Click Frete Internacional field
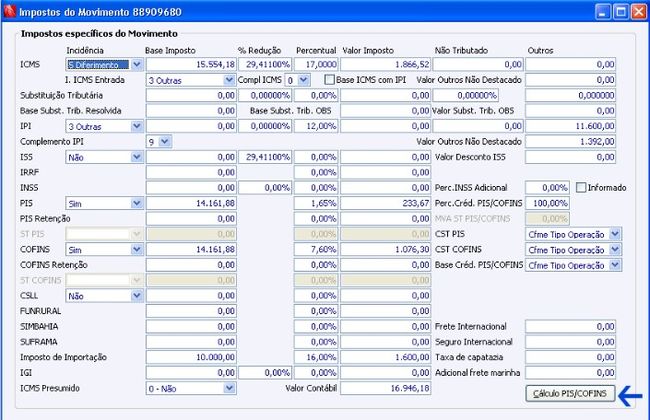Image resolution: width=650 pixels, height=420 pixels. click(x=570, y=326)
